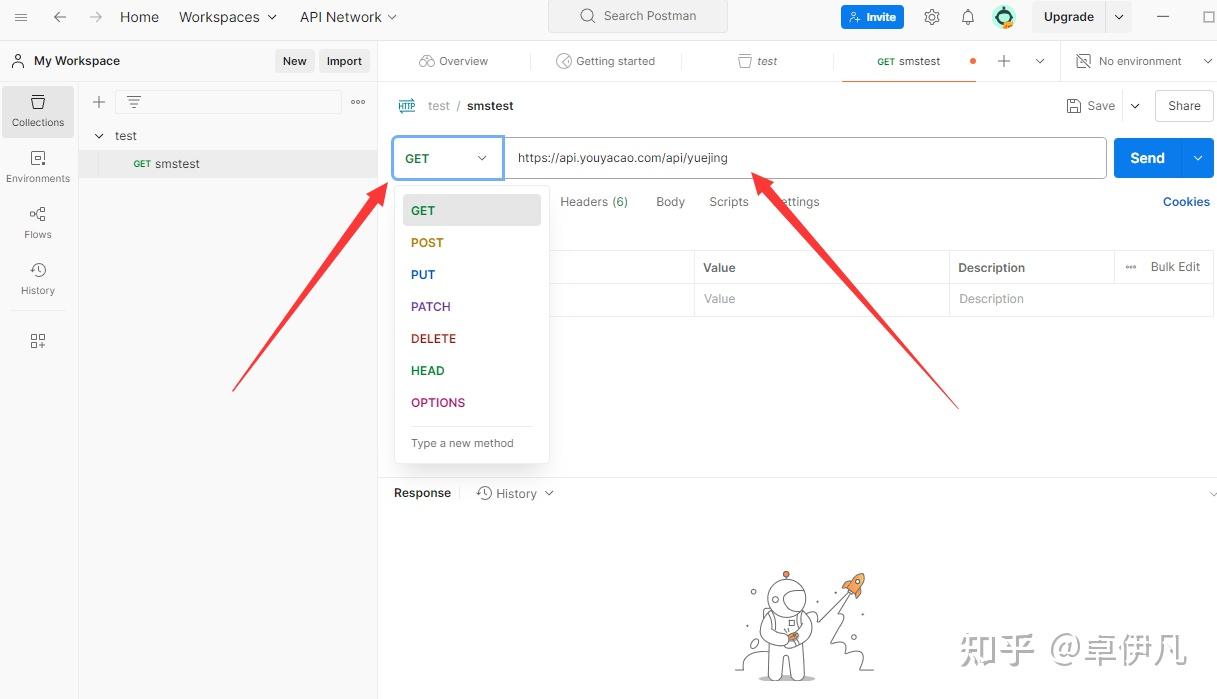
Task: Click the HTTP request type icon
Action: 407,106
